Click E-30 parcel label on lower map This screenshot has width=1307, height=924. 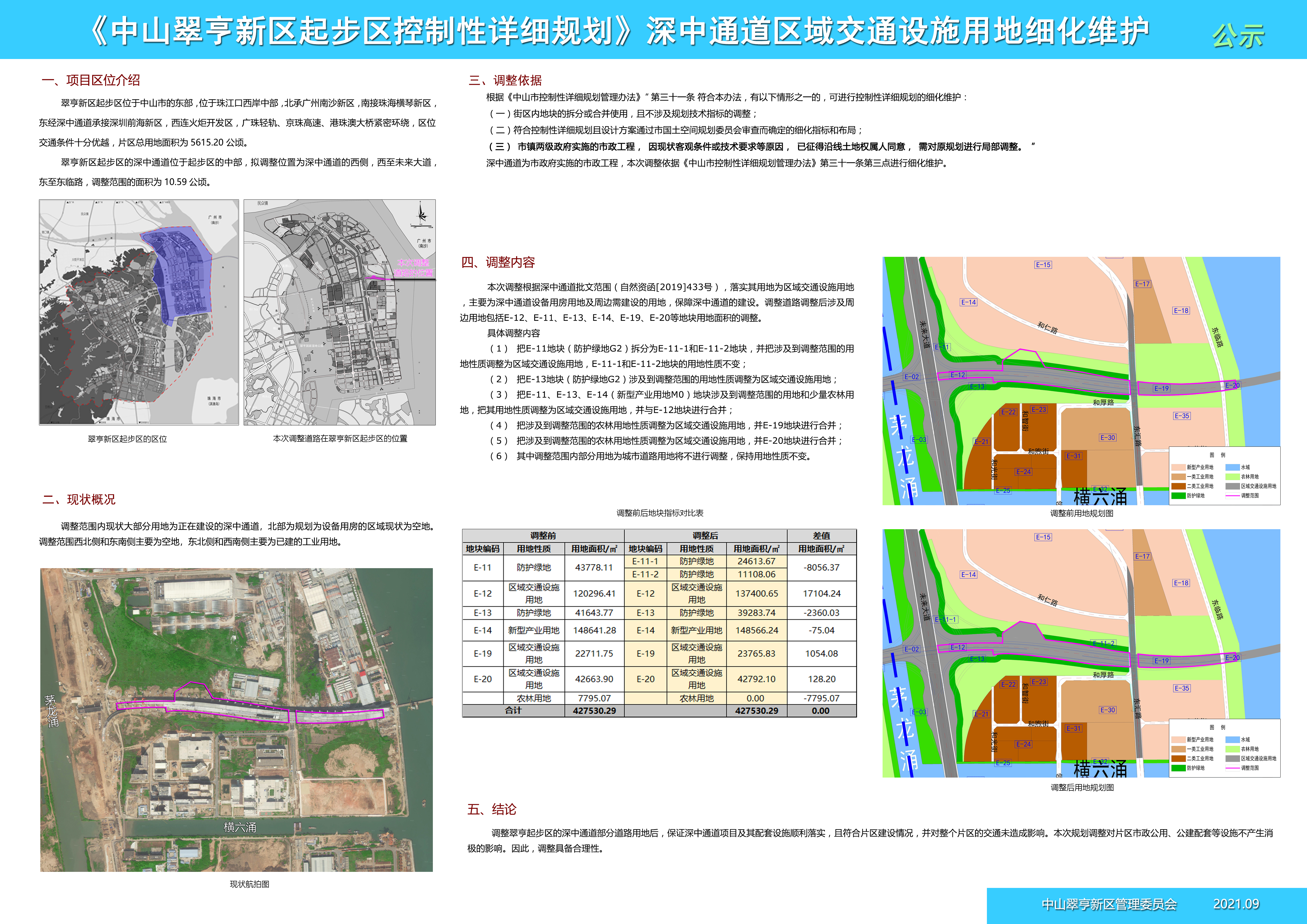point(1107,710)
